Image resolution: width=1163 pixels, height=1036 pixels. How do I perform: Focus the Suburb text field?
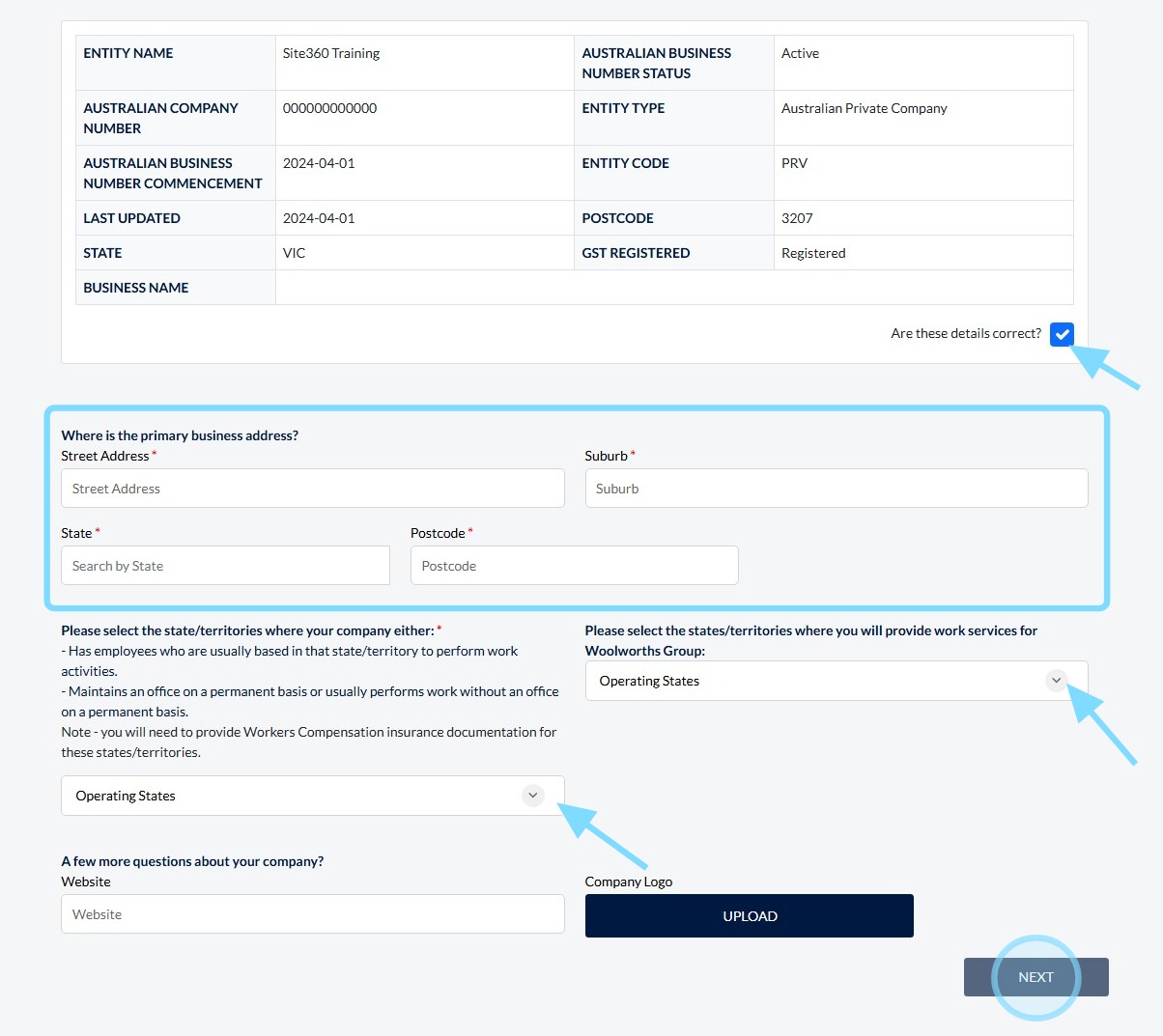(x=837, y=489)
